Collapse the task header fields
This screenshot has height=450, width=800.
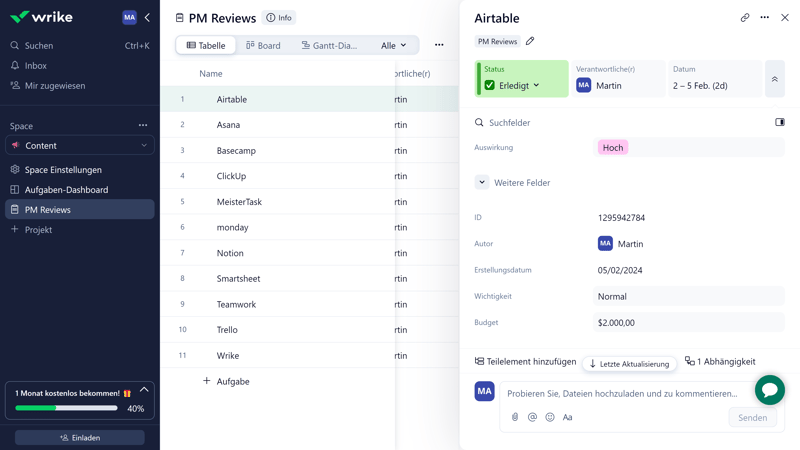pyautogui.click(x=774, y=79)
